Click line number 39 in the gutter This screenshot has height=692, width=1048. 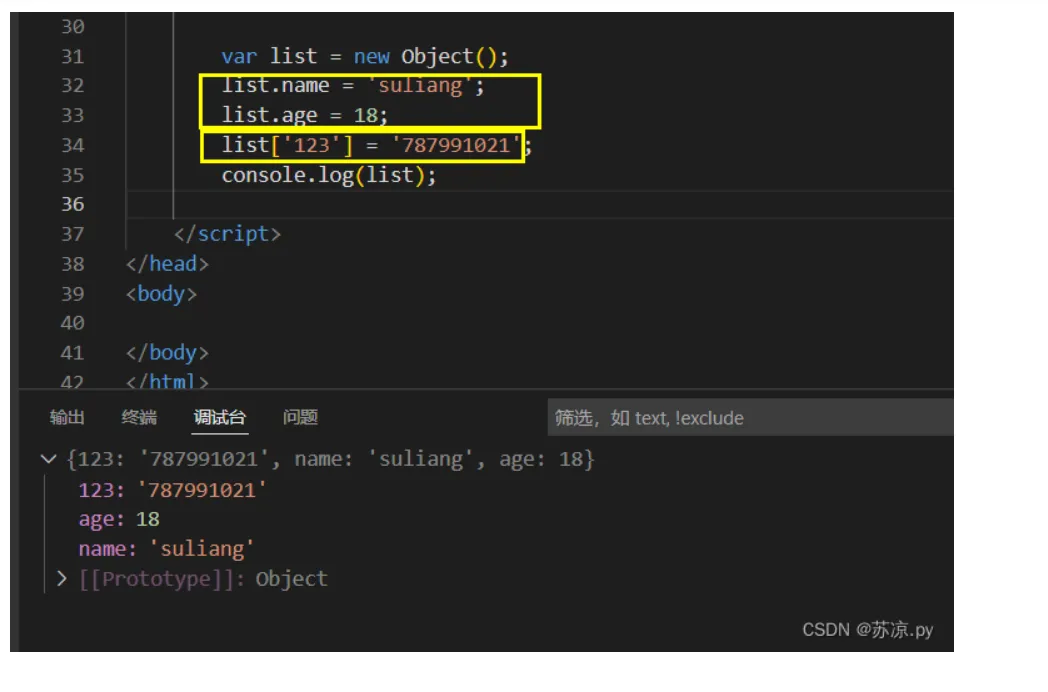[x=72, y=294]
